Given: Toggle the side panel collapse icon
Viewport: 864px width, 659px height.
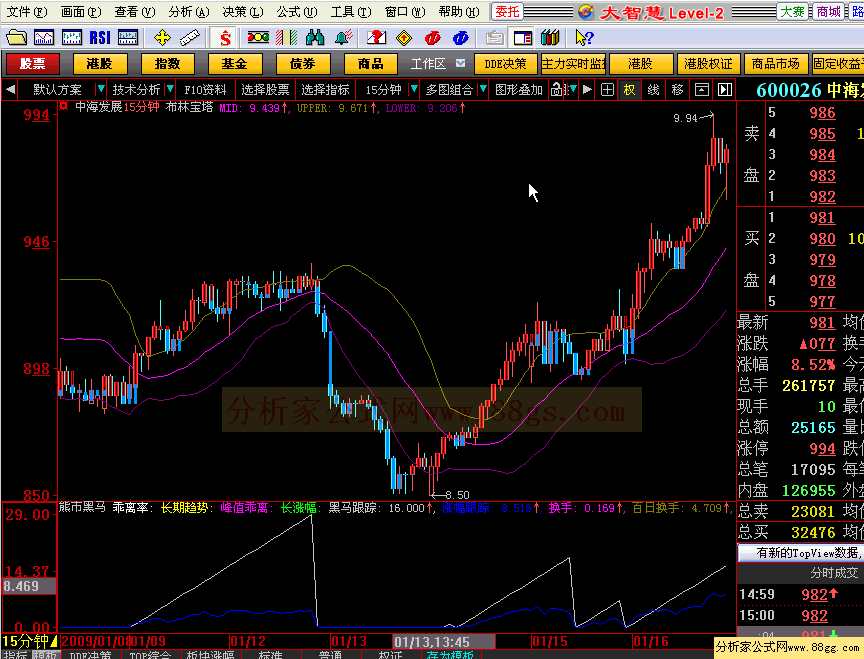Looking at the screenshot, I should point(725,89).
